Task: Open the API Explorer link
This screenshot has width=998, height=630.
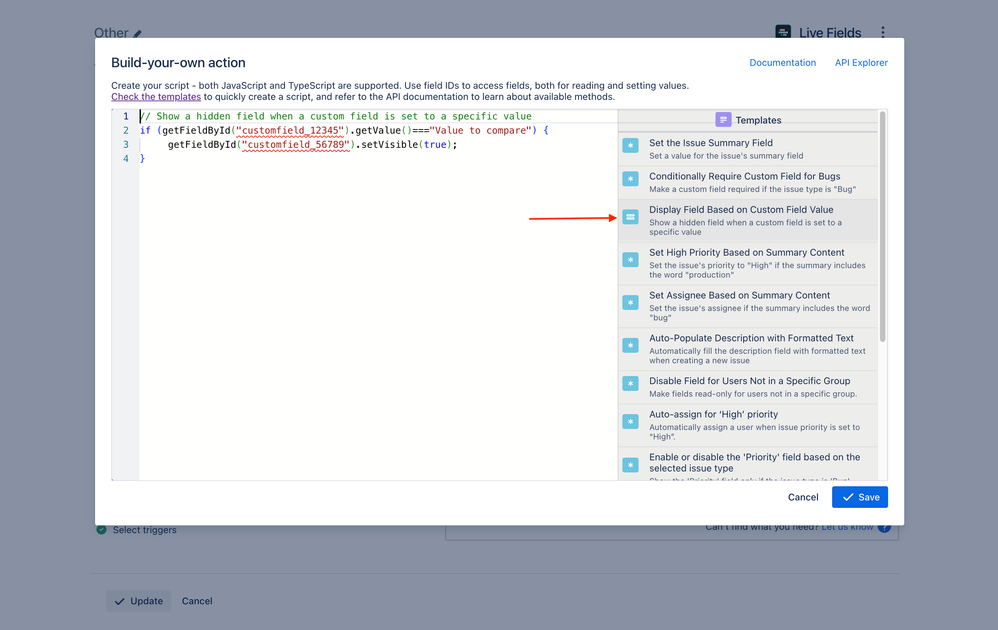Action: [861, 62]
